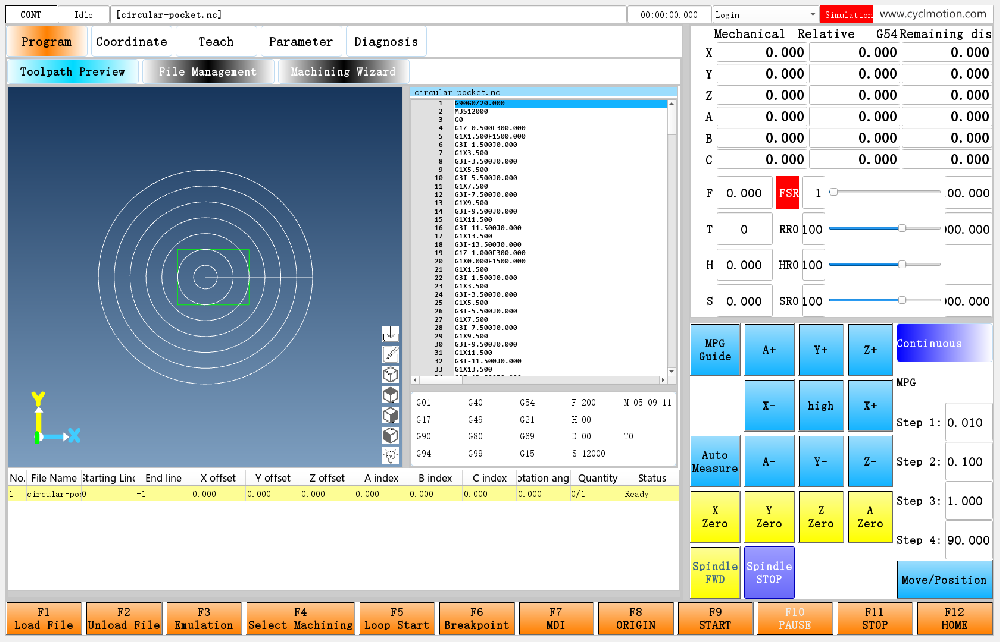
Task: Click X Zero button
Action: [715, 516]
